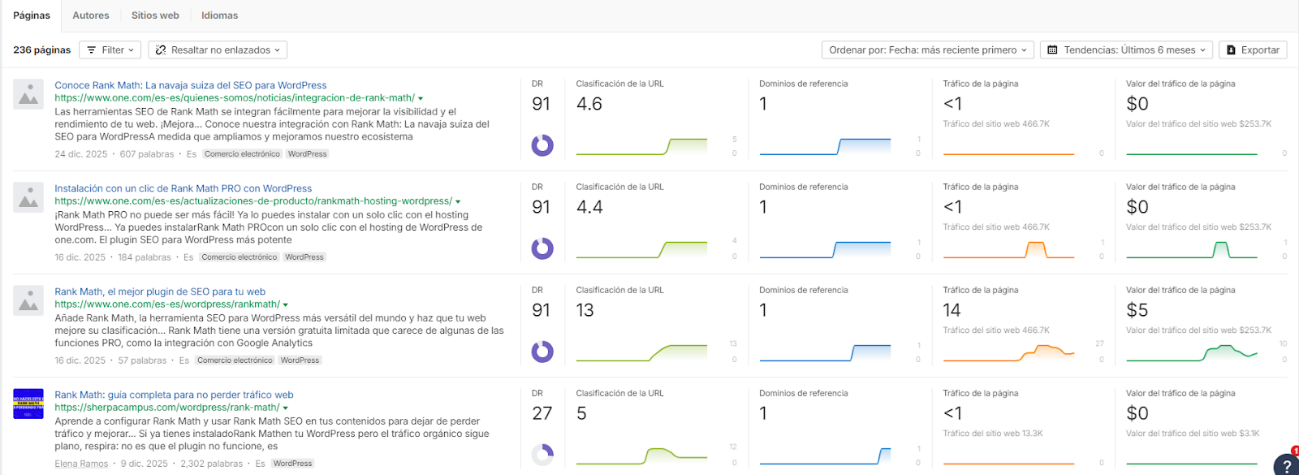Expand URL arrow for integracion-de-rank-math link
This screenshot has height=475, width=1299.
point(421,98)
